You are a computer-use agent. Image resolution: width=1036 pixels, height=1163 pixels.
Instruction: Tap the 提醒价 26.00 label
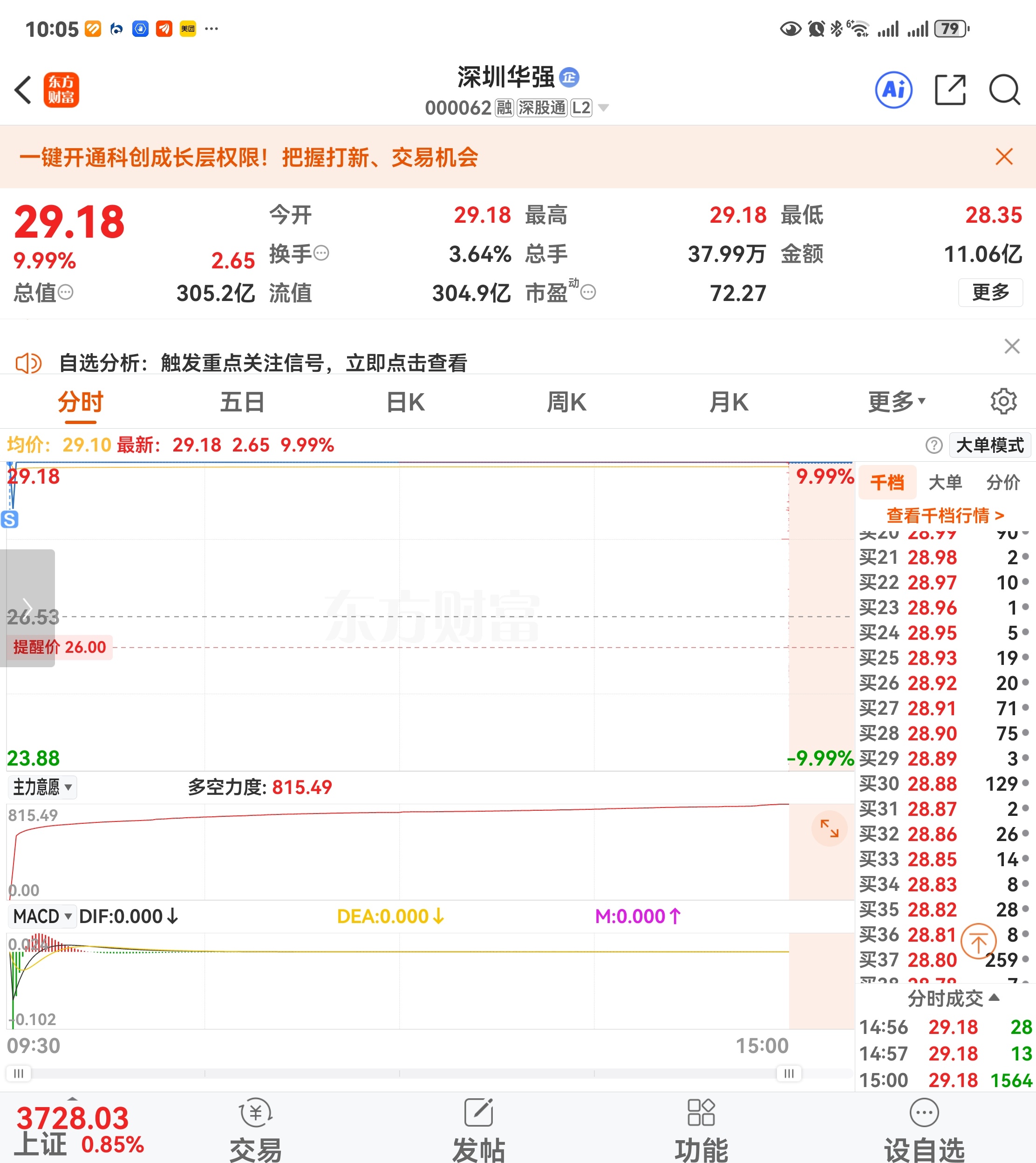[x=60, y=647]
